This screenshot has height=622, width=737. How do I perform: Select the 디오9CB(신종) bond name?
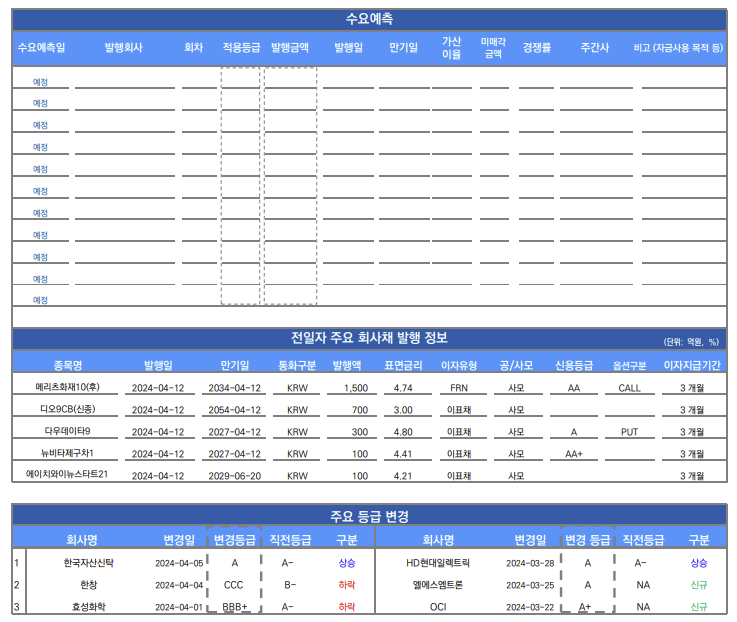(67, 409)
